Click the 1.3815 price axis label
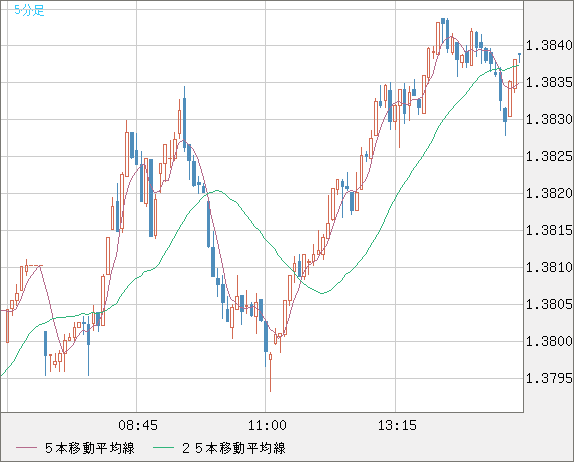The height and width of the screenshot is (462, 574). pyautogui.click(x=549, y=230)
